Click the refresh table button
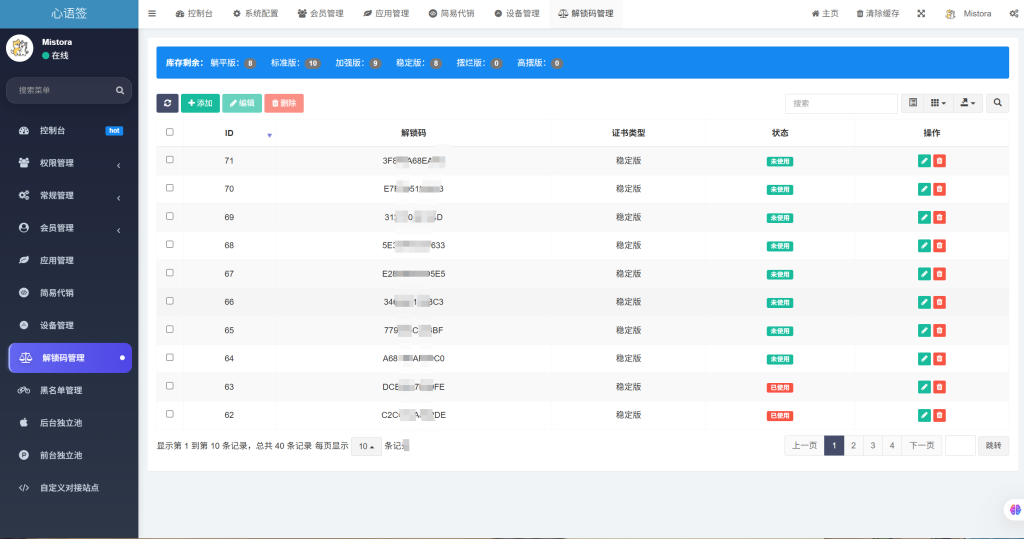The width and height of the screenshot is (1024, 539). [x=167, y=103]
